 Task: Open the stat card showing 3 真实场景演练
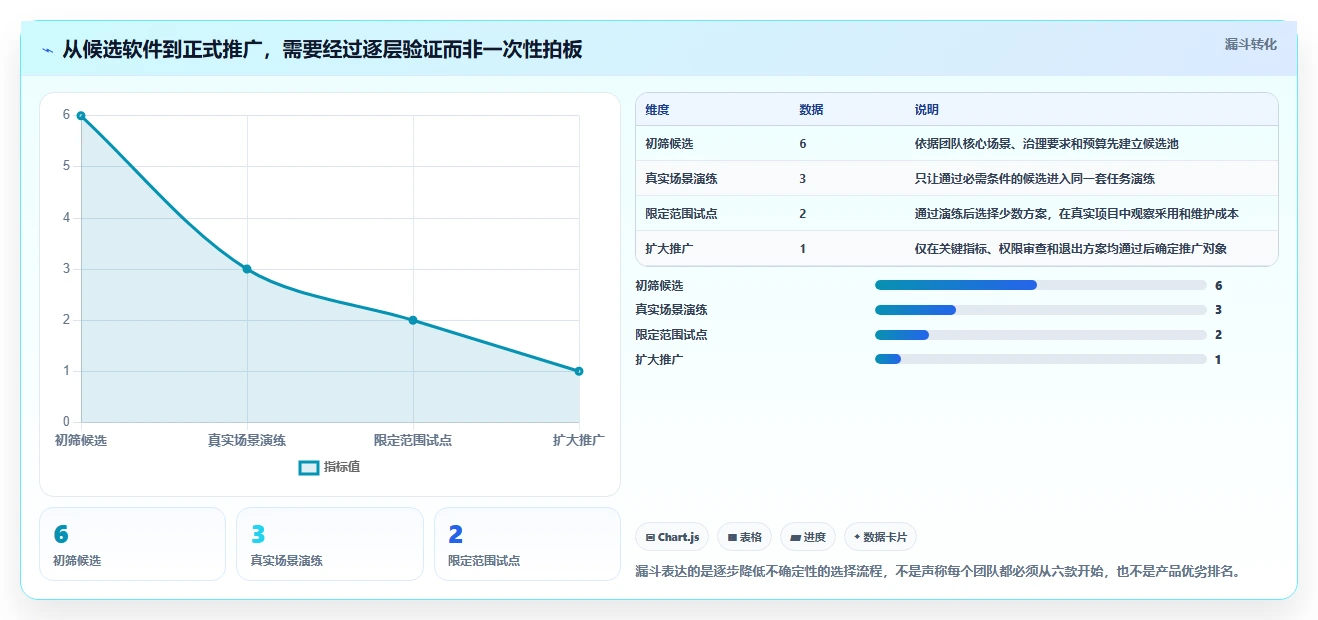(330, 544)
